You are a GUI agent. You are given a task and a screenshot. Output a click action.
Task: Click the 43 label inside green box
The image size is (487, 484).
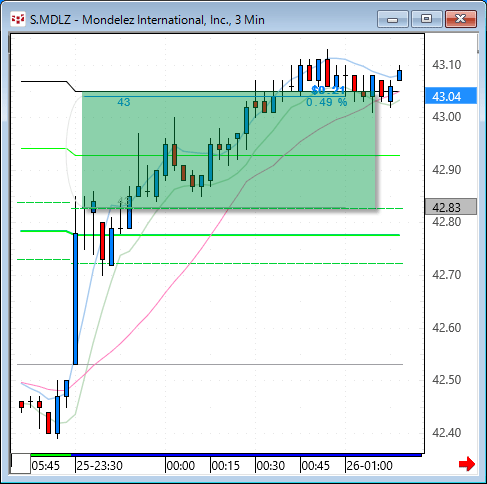click(x=124, y=102)
